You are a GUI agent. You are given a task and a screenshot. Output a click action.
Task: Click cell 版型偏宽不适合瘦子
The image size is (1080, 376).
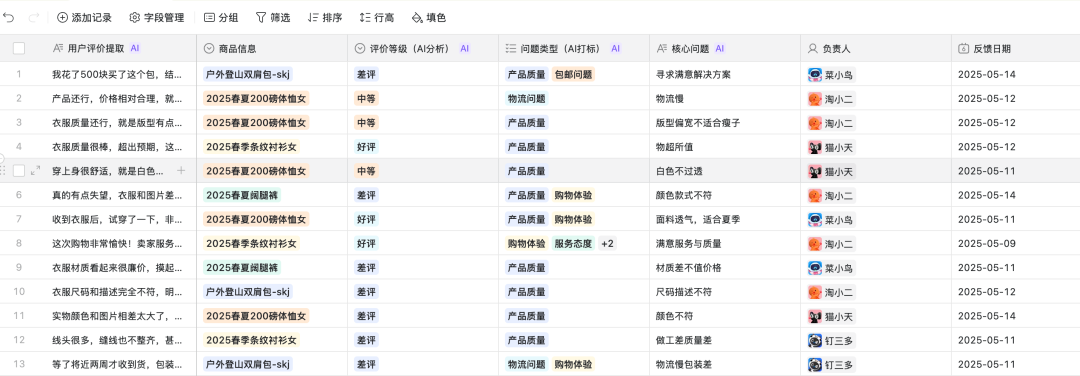(x=698, y=123)
